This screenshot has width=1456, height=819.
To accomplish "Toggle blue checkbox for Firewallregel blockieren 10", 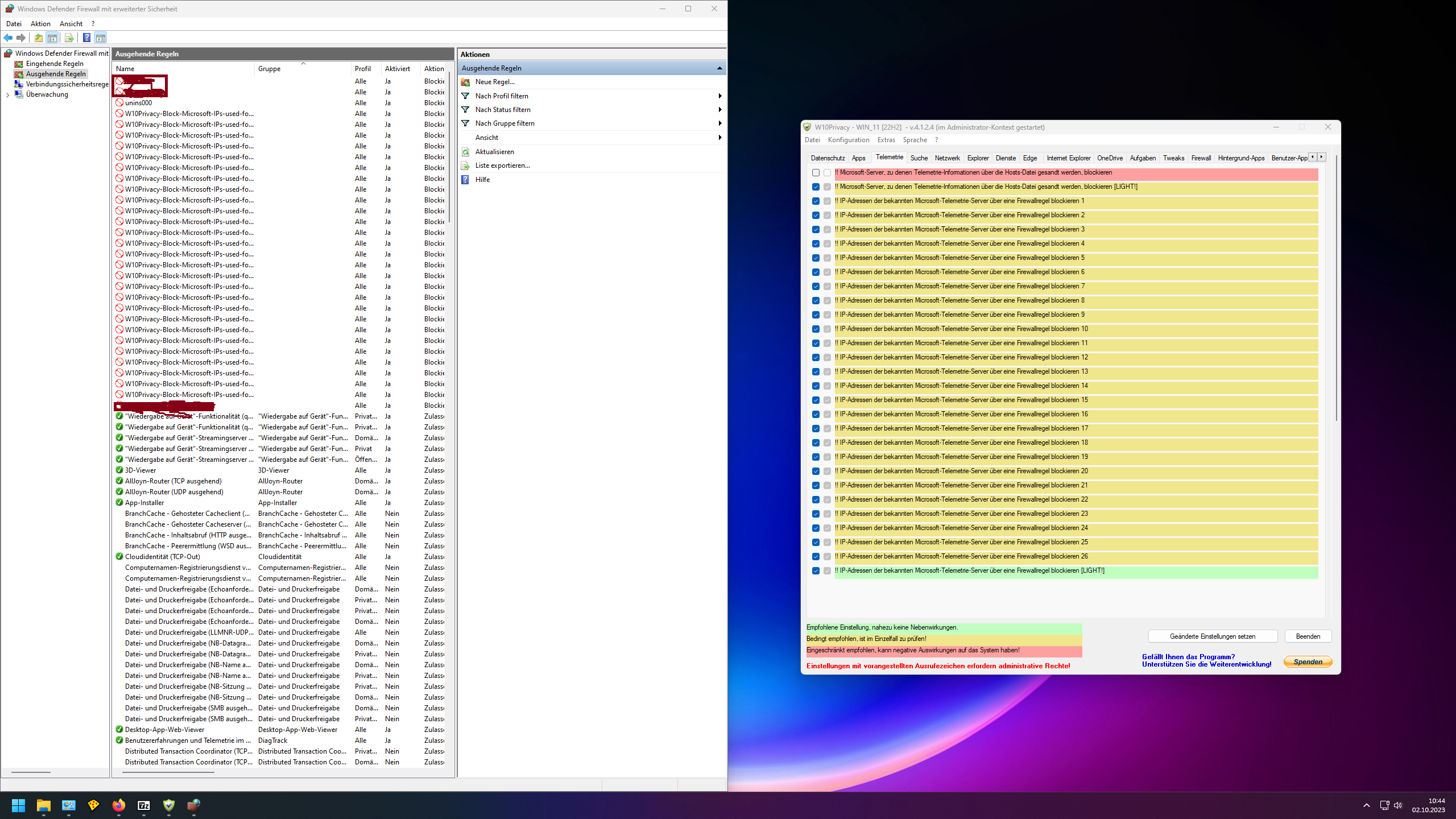I will click(x=816, y=329).
